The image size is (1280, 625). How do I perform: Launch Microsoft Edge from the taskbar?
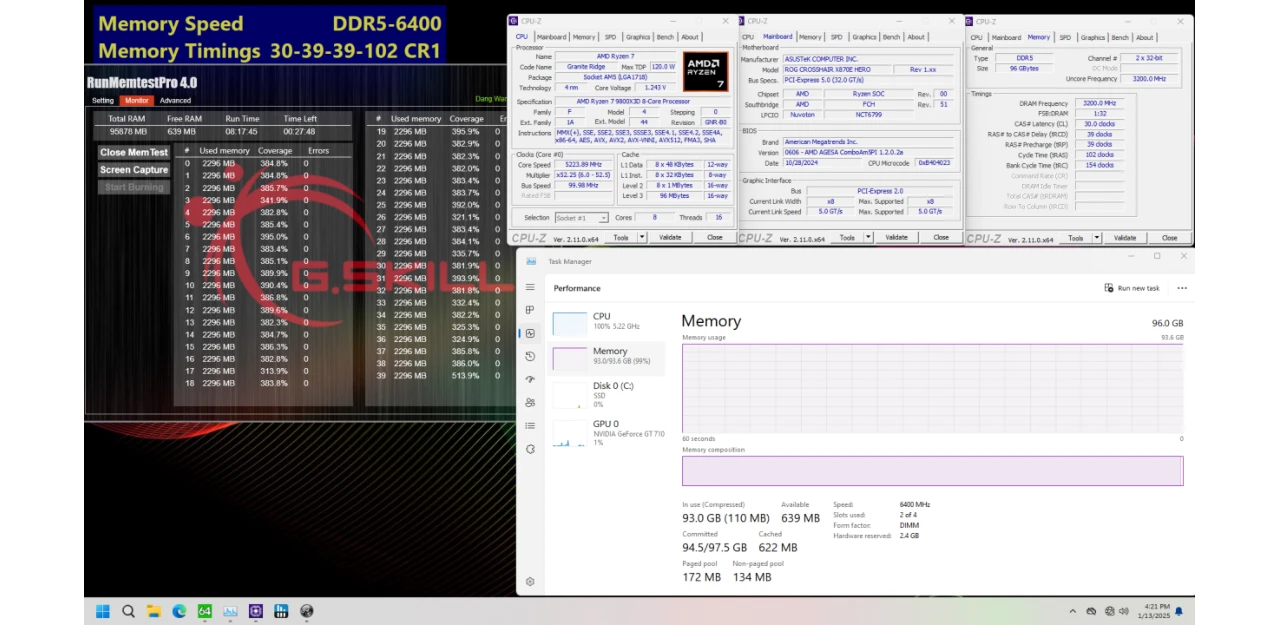point(179,611)
